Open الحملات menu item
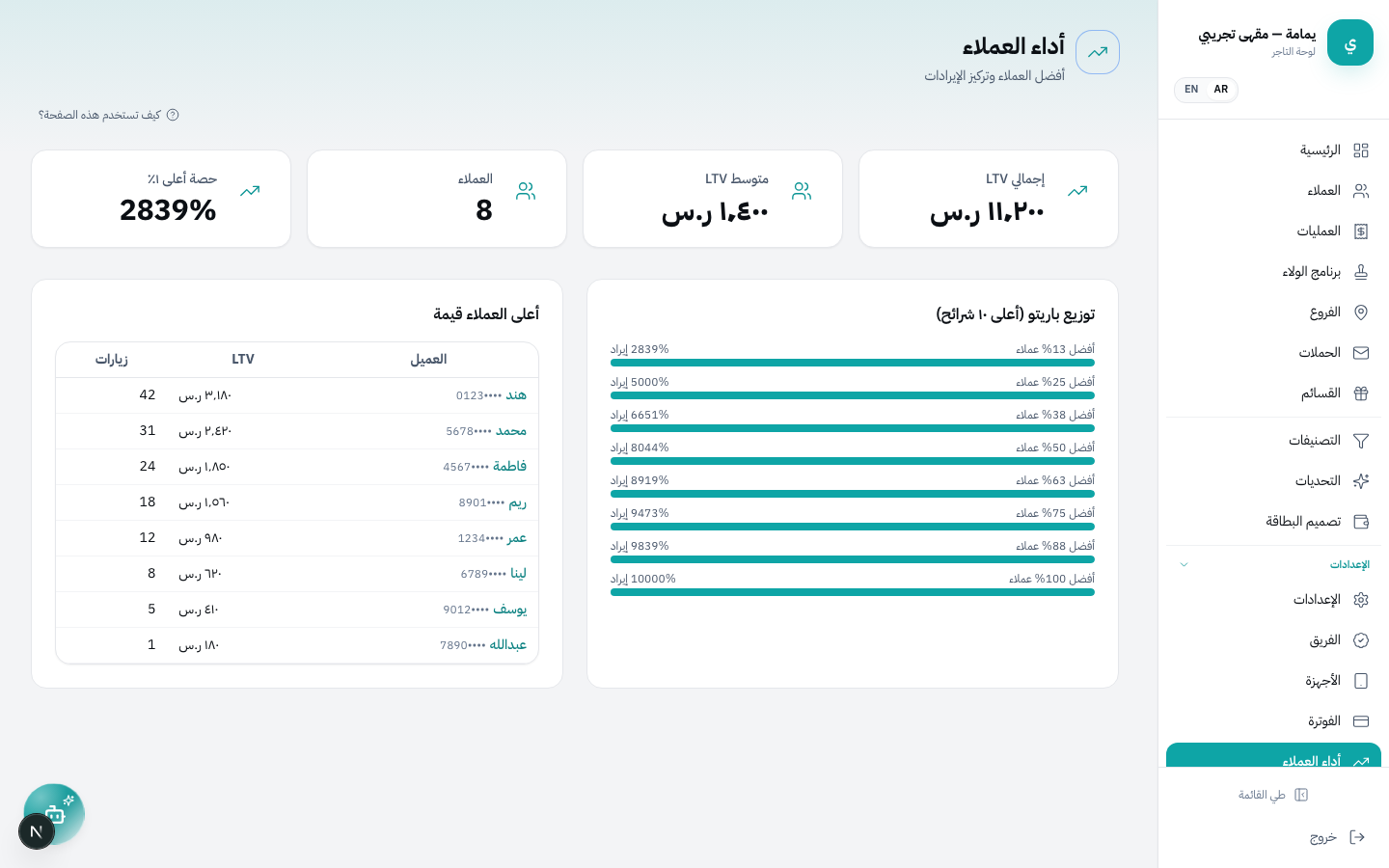The width and height of the screenshot is (1389, 868). pos(1273,353)
